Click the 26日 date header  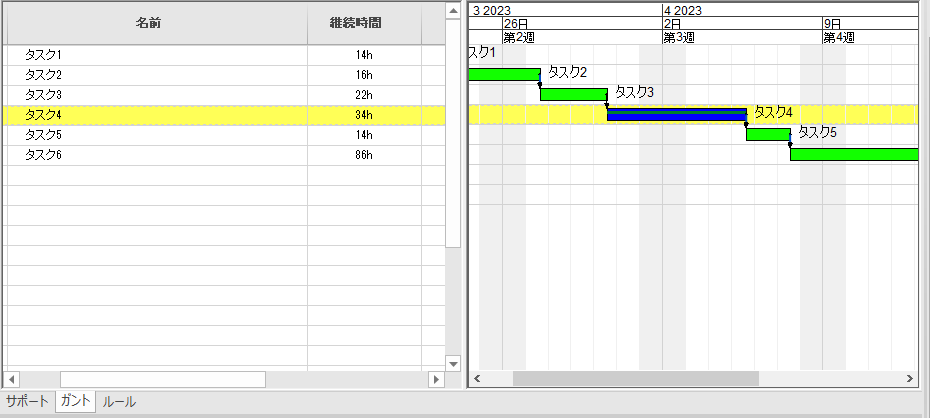(x=515, y=24)
